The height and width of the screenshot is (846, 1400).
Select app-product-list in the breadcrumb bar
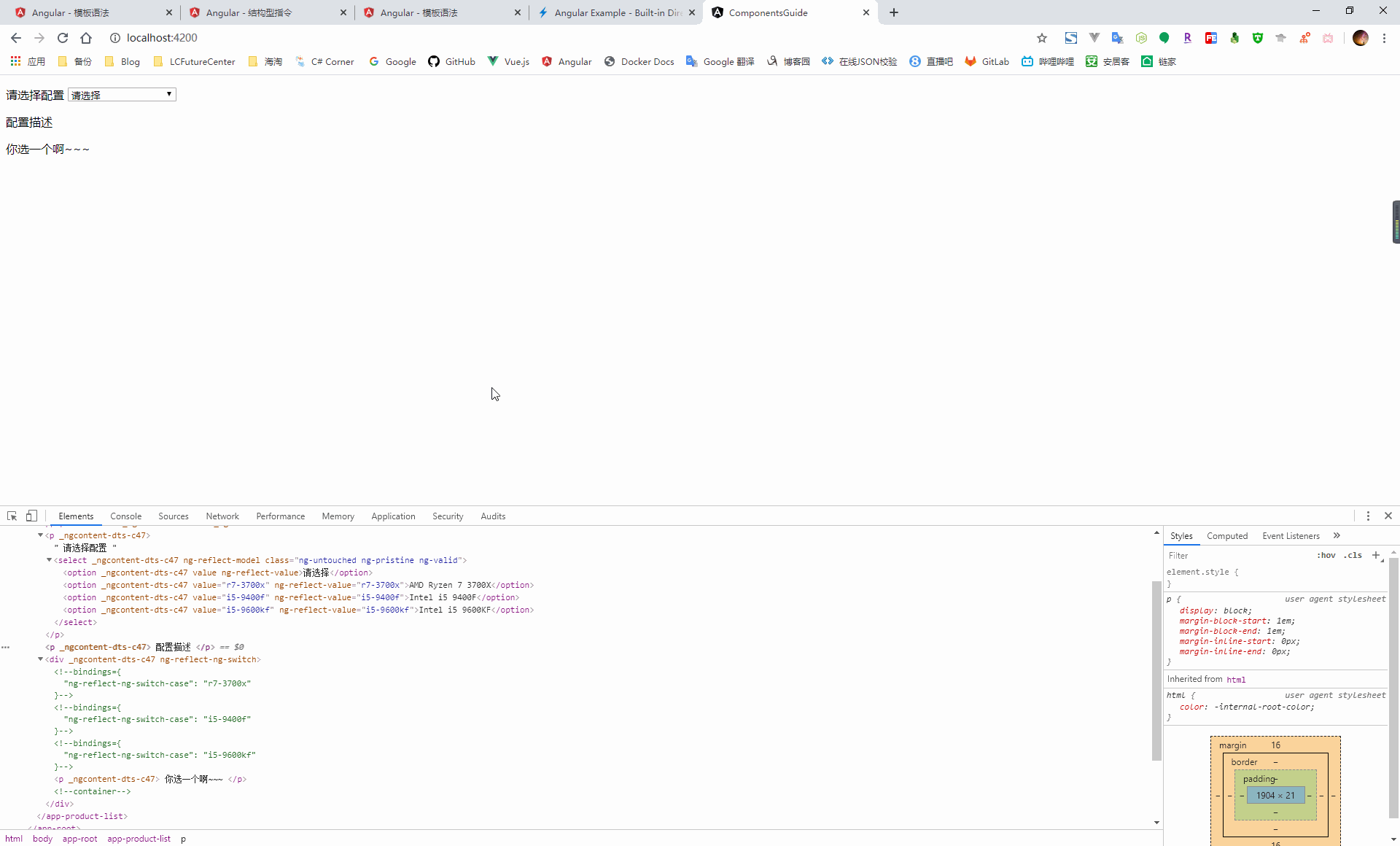(x=139, y=839)
